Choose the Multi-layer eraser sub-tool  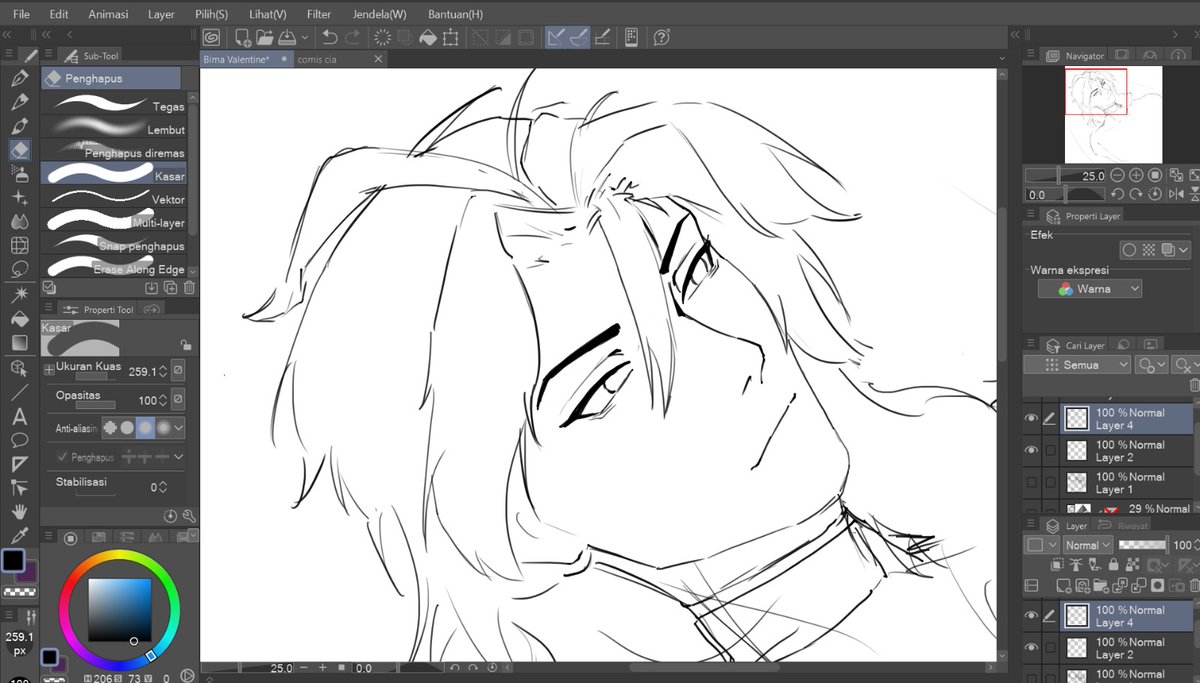[114, 221]
